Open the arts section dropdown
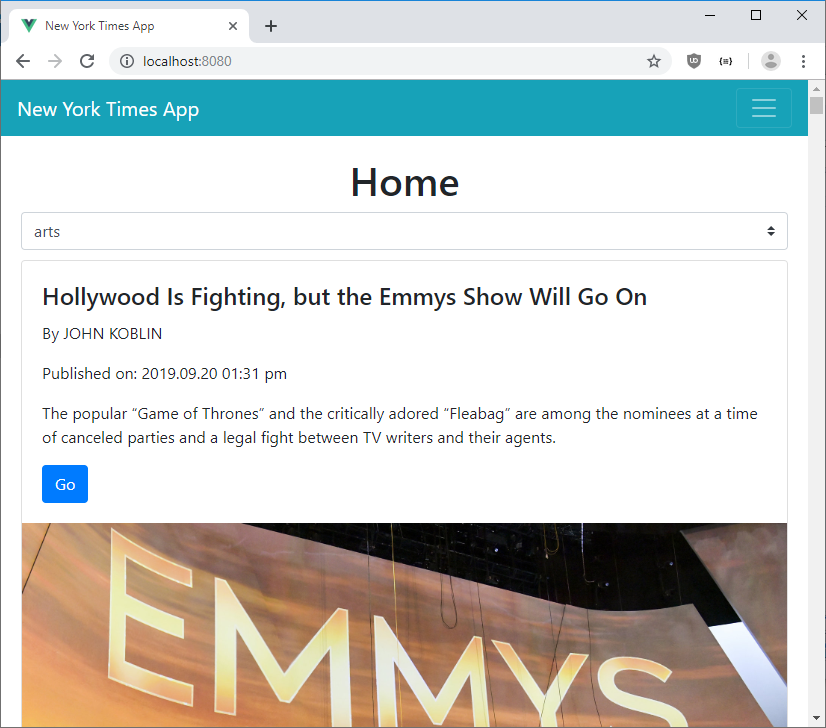 [x=404, y=231]
